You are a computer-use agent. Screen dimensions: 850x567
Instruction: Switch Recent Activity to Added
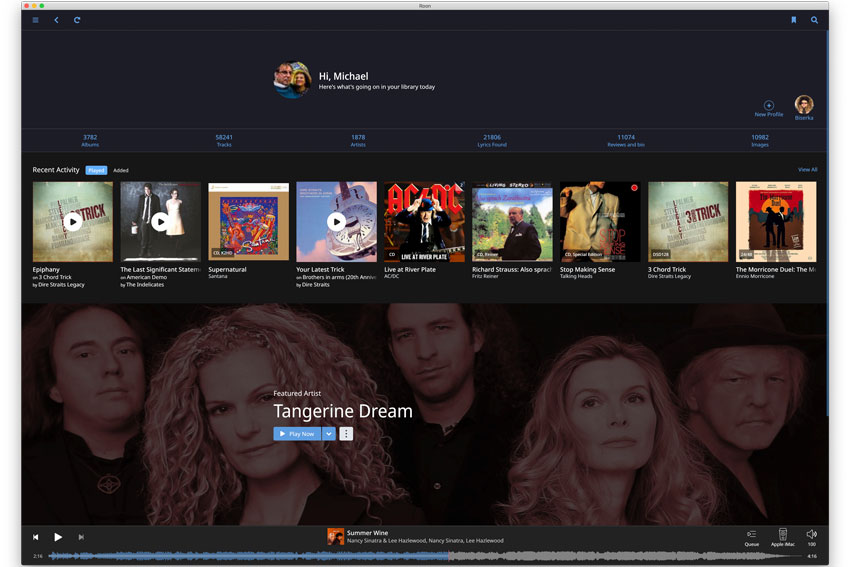[121, 170]
